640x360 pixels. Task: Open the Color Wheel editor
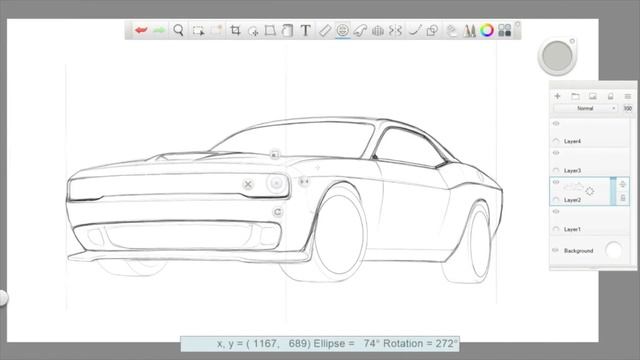pyautogui.click(x=487, y=30)
